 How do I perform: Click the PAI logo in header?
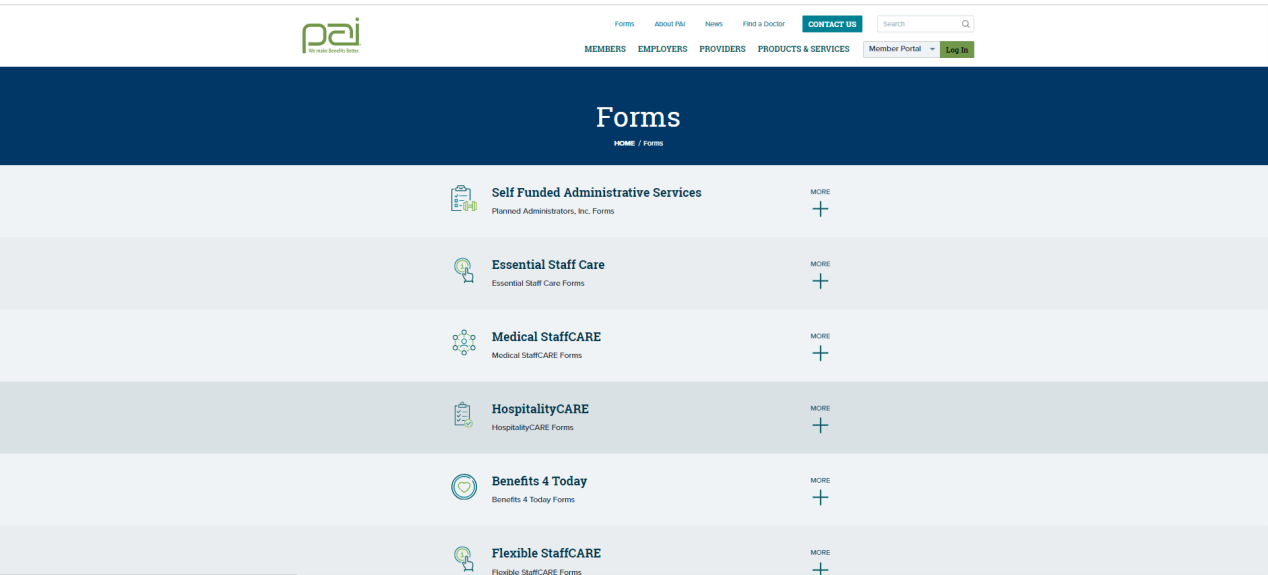pos(330,35)
